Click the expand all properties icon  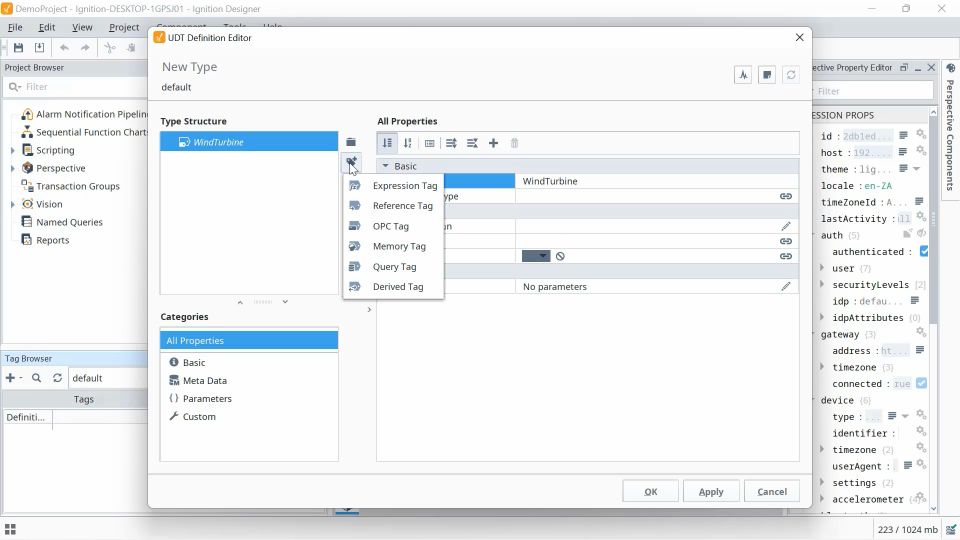[451, 143]
